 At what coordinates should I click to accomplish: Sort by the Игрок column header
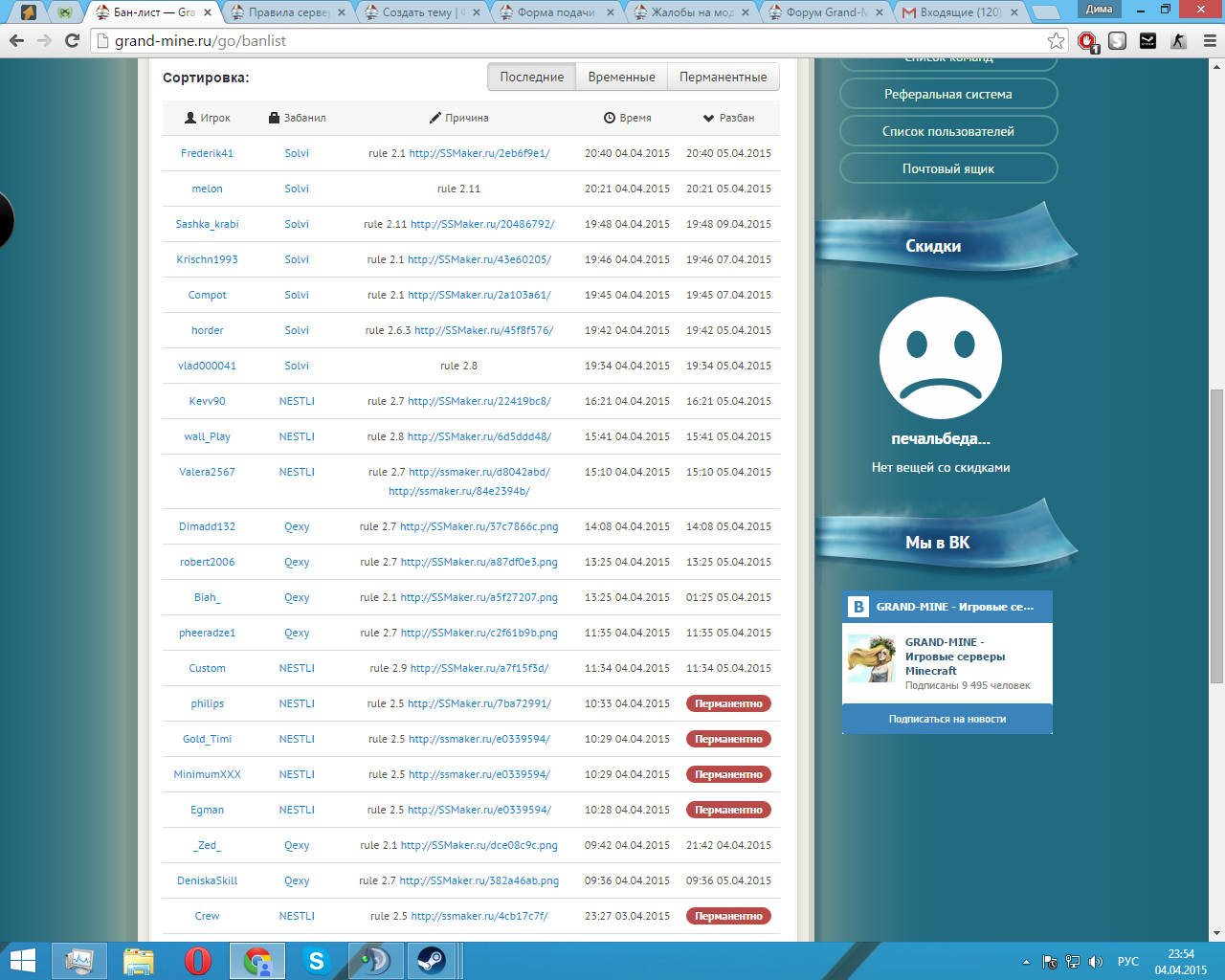point(208,118)
